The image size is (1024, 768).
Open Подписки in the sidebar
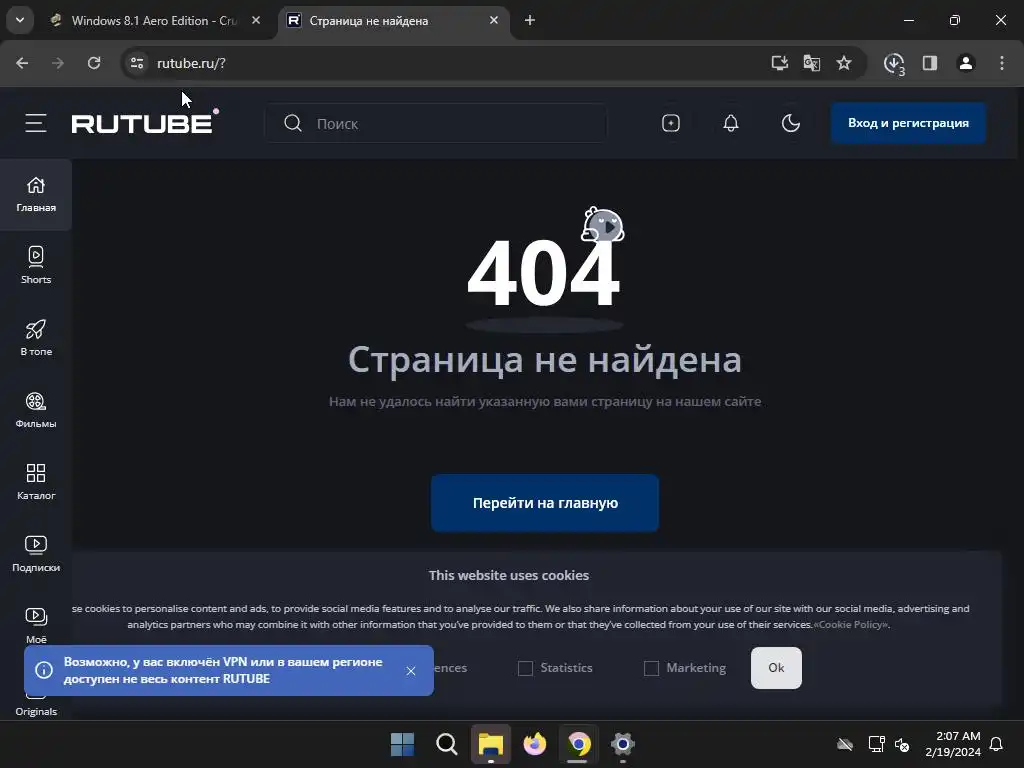(x=36, y=554)
